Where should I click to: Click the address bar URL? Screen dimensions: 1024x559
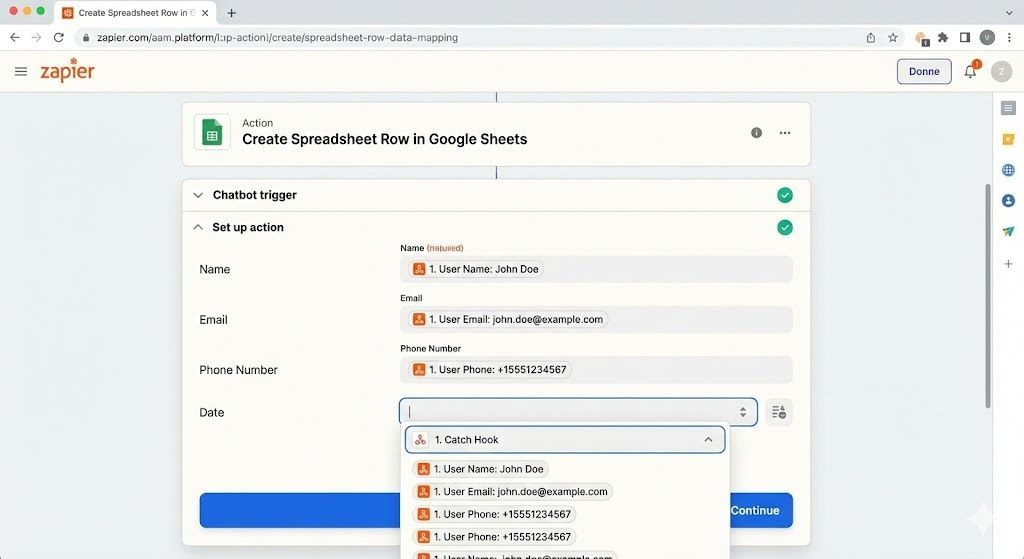(x=277, y=37)
